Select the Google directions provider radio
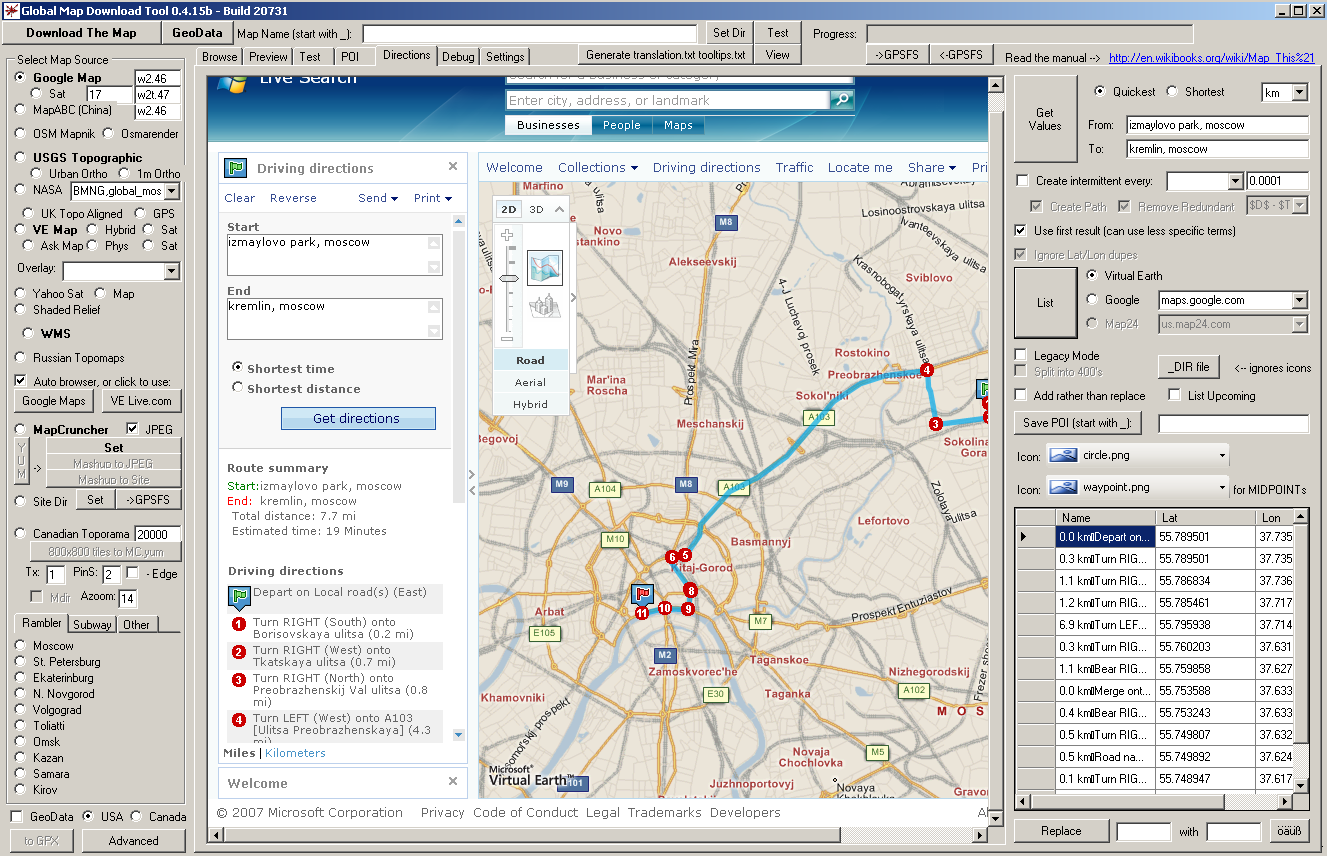 coord(1092,299)
